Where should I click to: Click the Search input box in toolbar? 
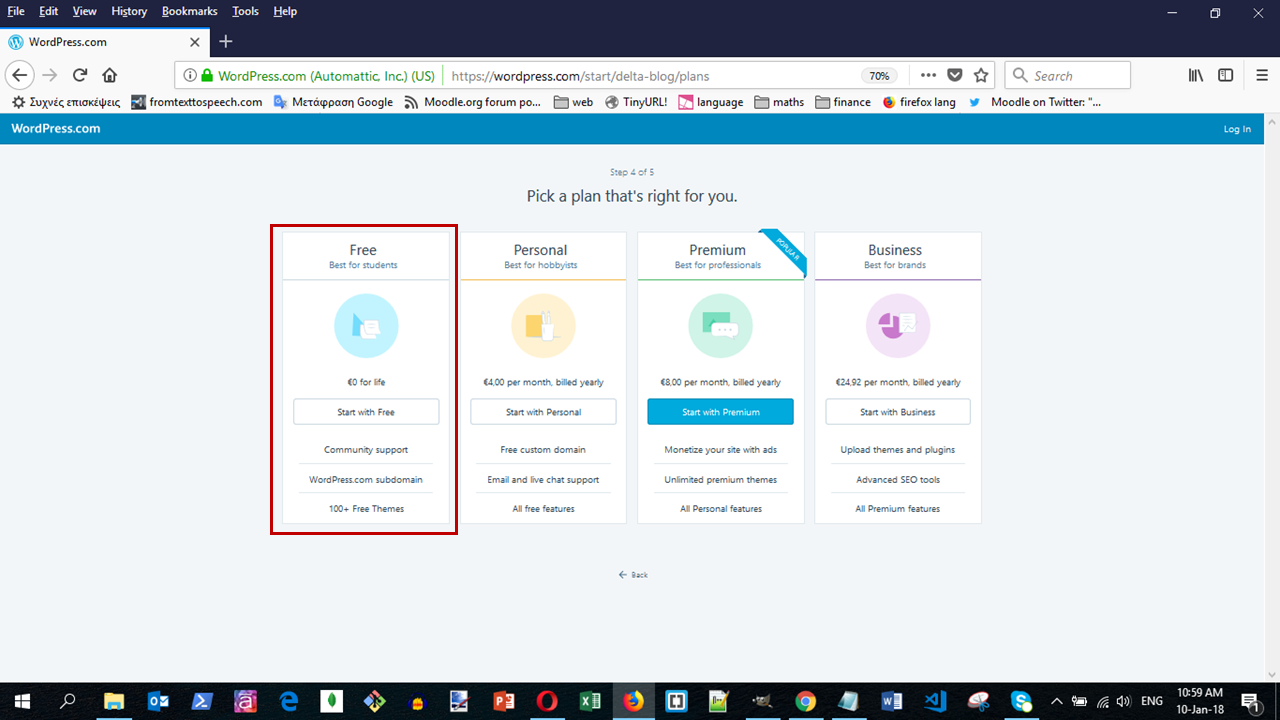pyautogui.click(x=1067, y=75)
